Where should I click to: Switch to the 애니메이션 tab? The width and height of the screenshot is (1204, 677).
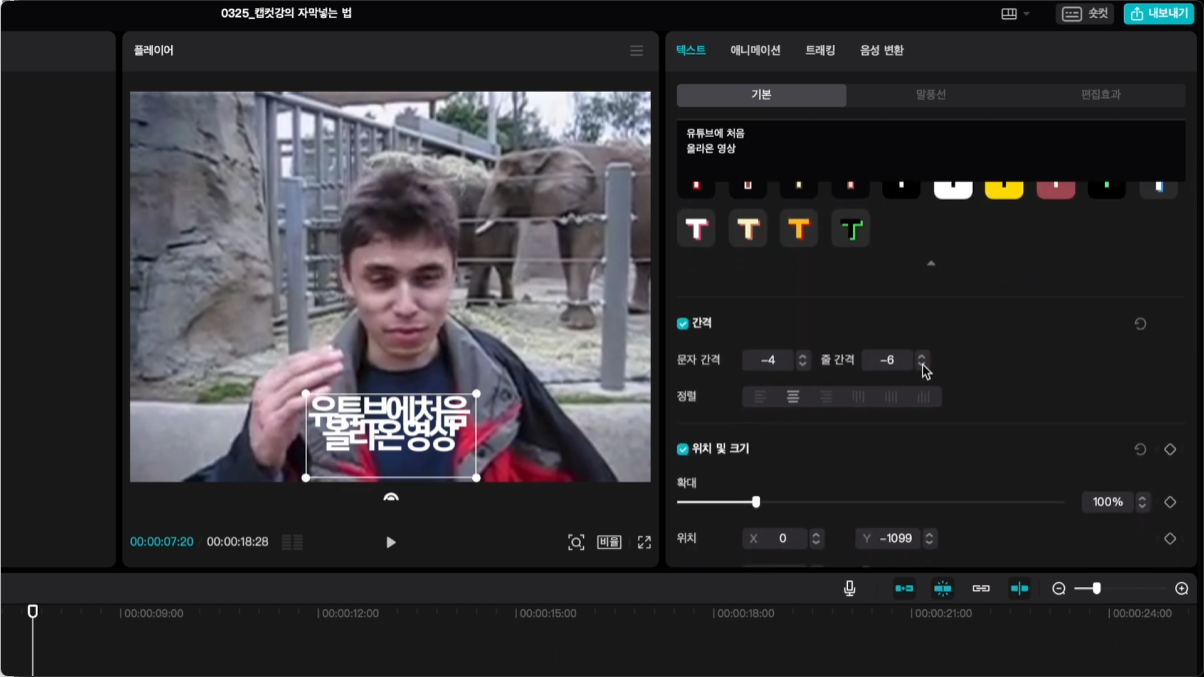point(755,50)
